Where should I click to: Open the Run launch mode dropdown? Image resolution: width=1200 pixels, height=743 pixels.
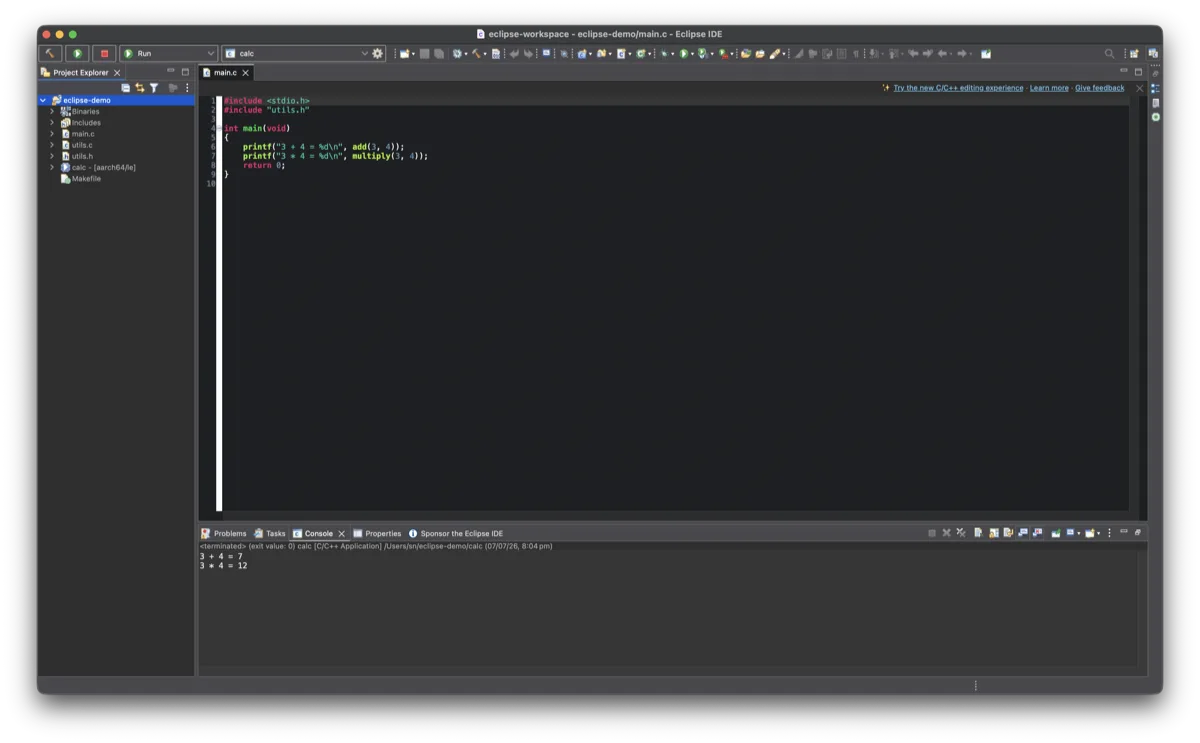[210, 53]
